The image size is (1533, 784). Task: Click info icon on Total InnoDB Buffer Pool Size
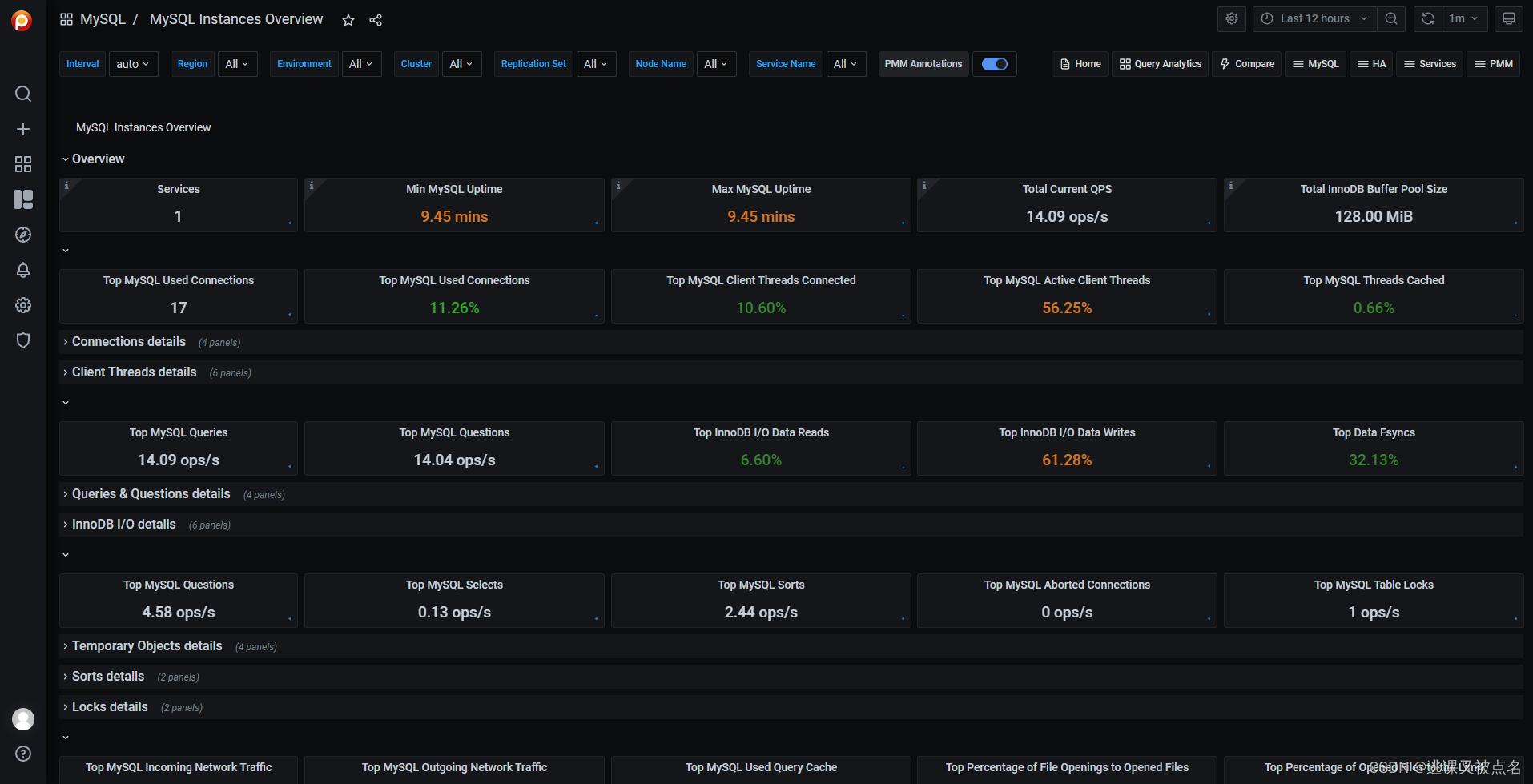click(x=1231, y=185)
